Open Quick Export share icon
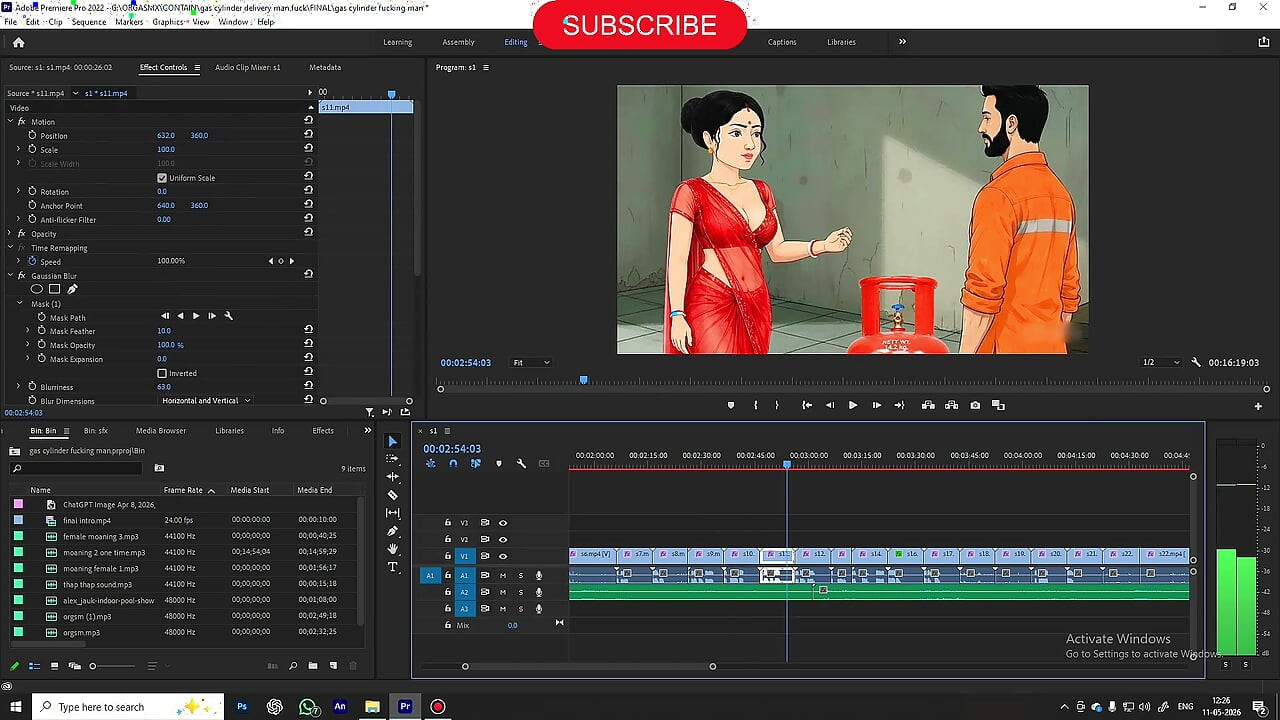Screen dimensions: 1280x720 [1264, 42]
